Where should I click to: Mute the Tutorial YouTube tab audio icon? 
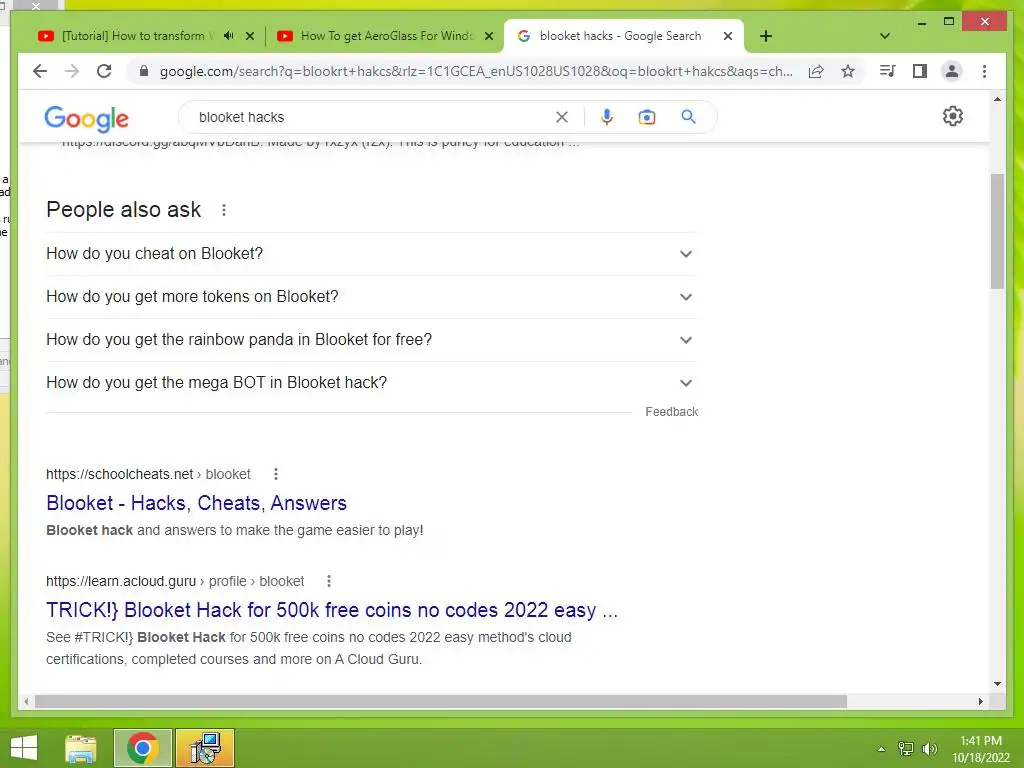tap(229, 36)
